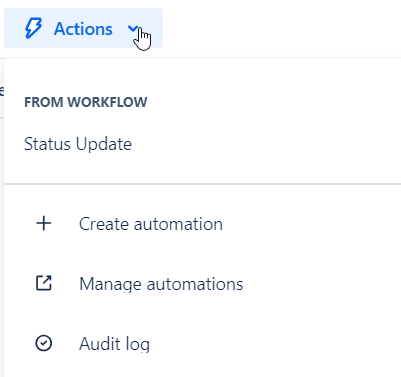Click the plus icon beside Create automation
Screen dimensions: 401x377
point(44,223)
